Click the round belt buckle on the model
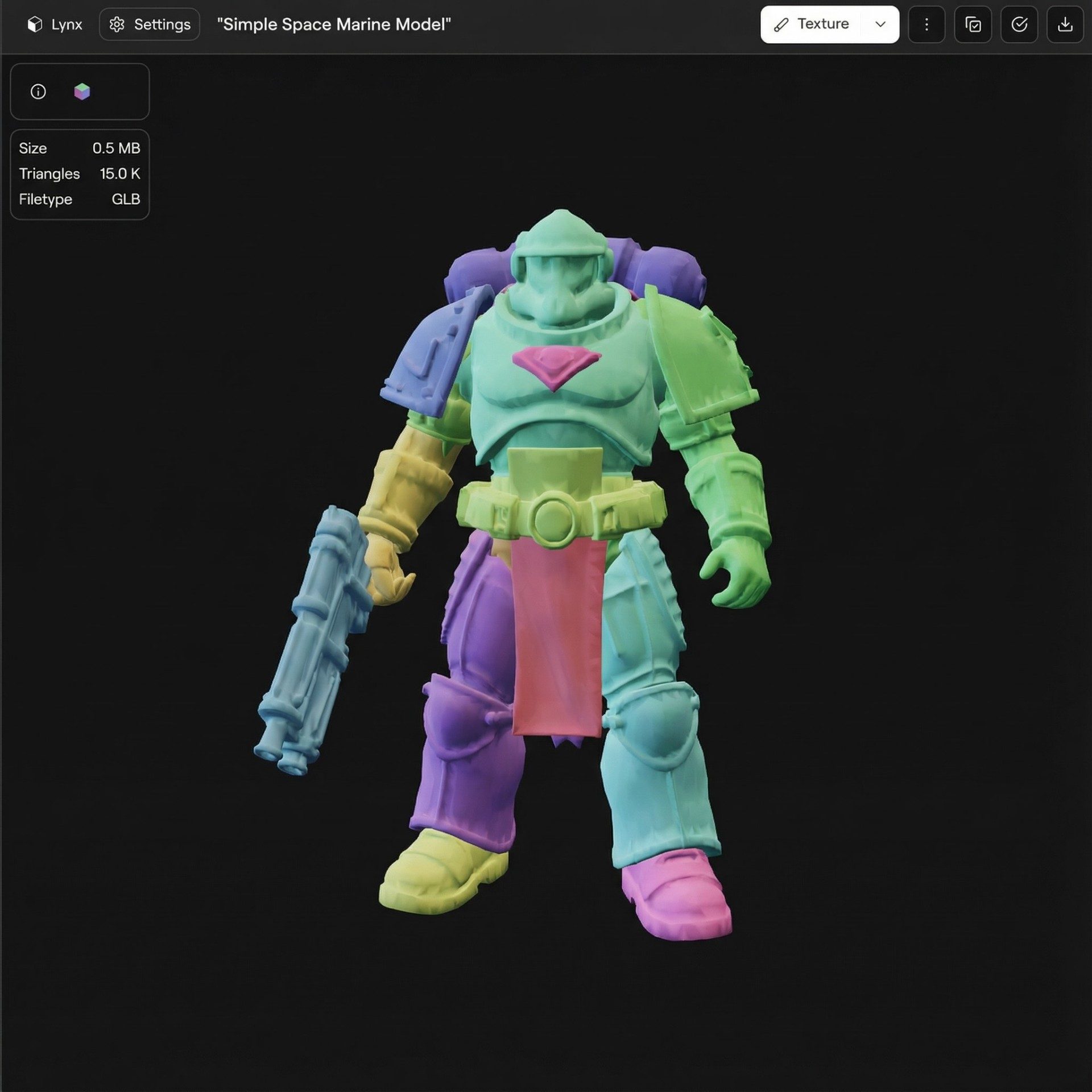The width and height of the screenshot is (1092, 1092). click(553, 519)
